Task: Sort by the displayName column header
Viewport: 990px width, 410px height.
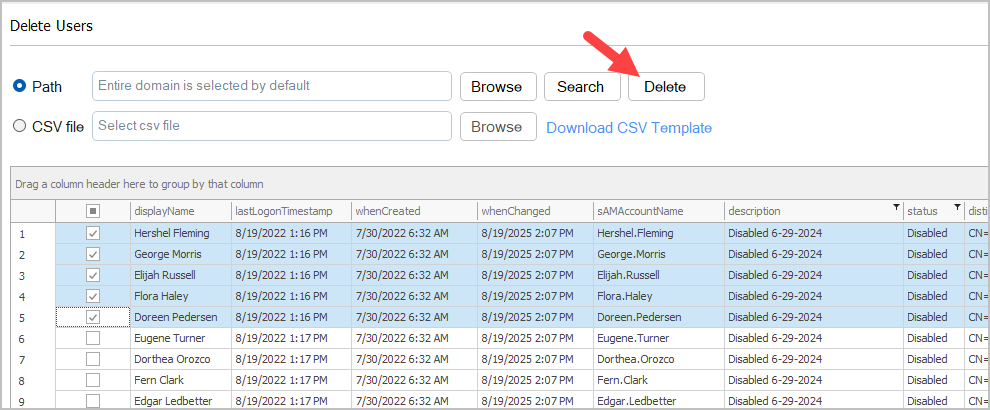Action: pos(164,211)
